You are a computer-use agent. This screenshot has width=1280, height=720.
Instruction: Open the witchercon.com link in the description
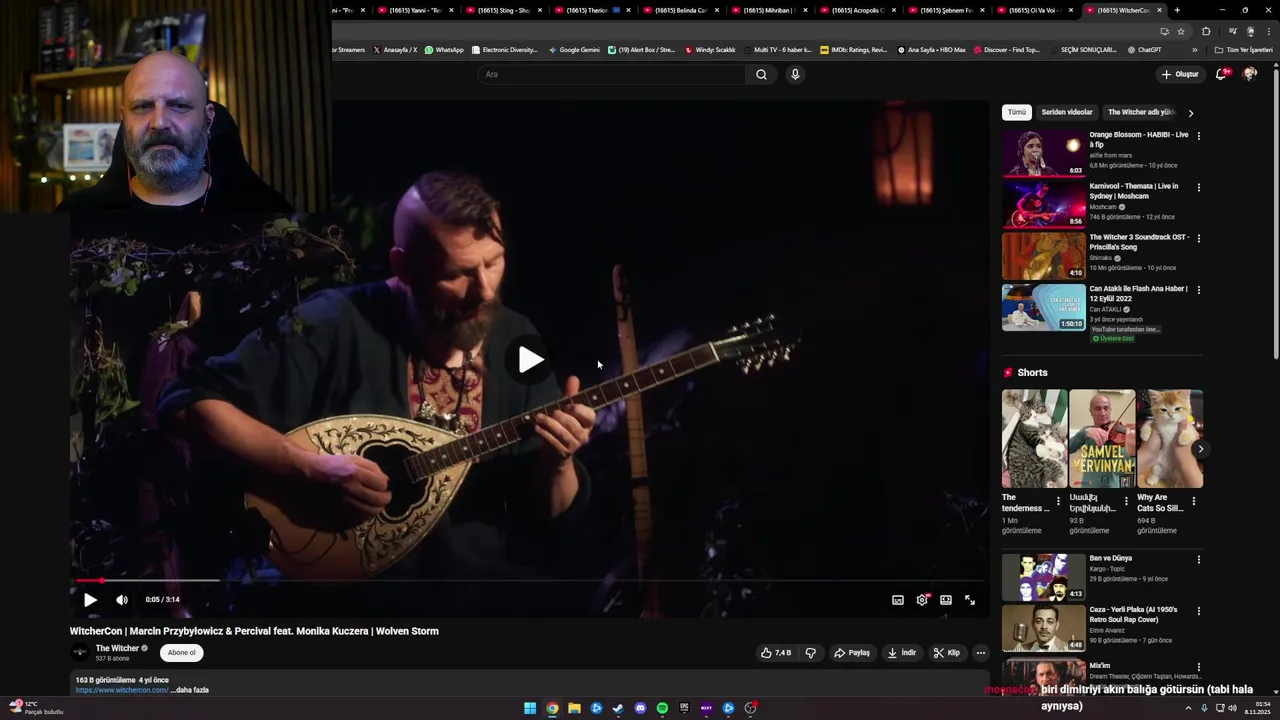(x=122, y=690)
